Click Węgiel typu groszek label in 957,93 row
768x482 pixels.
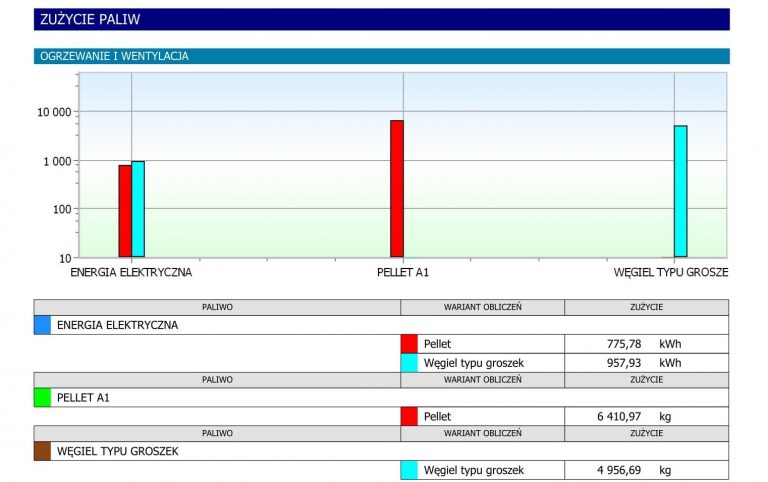point(474,363)
